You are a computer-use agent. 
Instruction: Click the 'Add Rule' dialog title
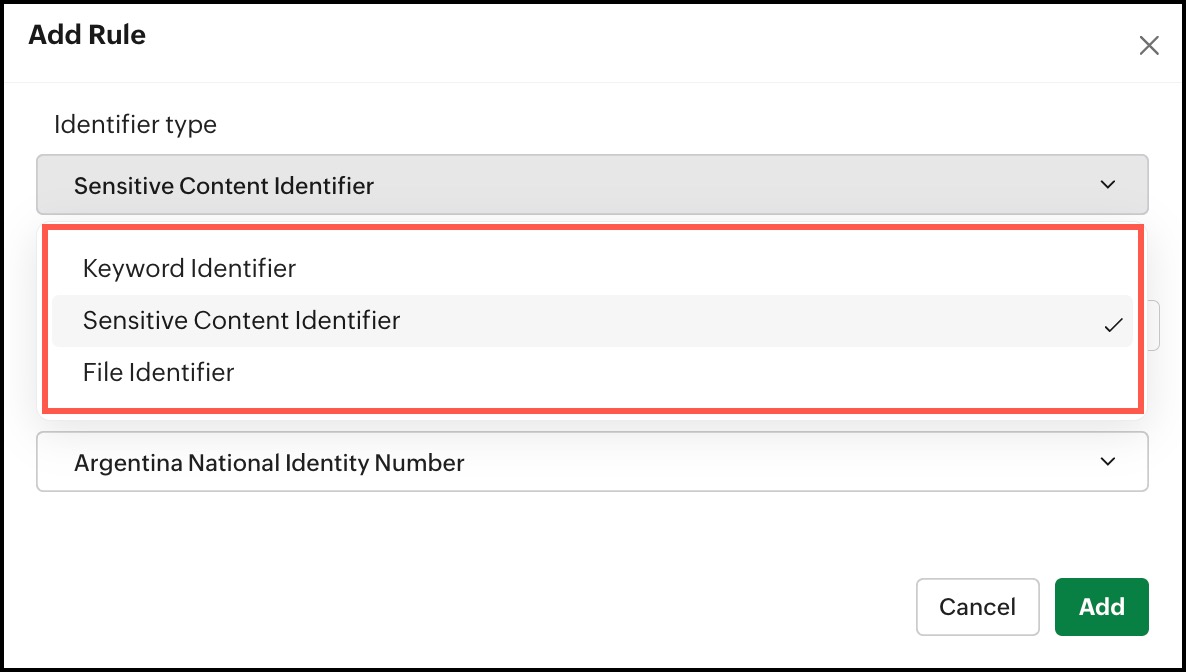(87, 35)
